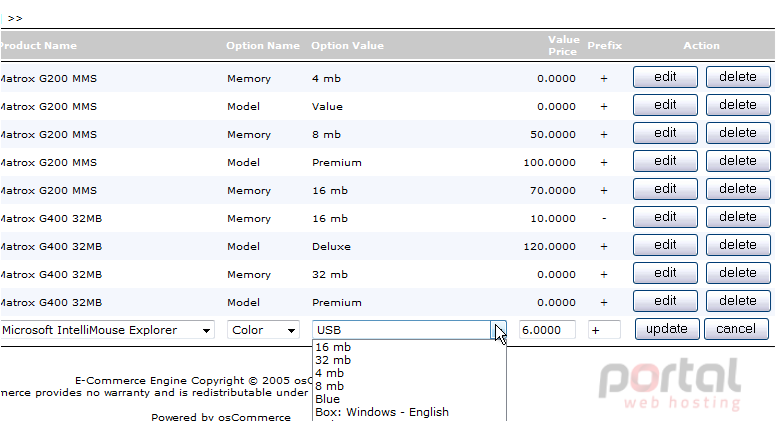Click the Value Price column header

[x=563, y=46]
